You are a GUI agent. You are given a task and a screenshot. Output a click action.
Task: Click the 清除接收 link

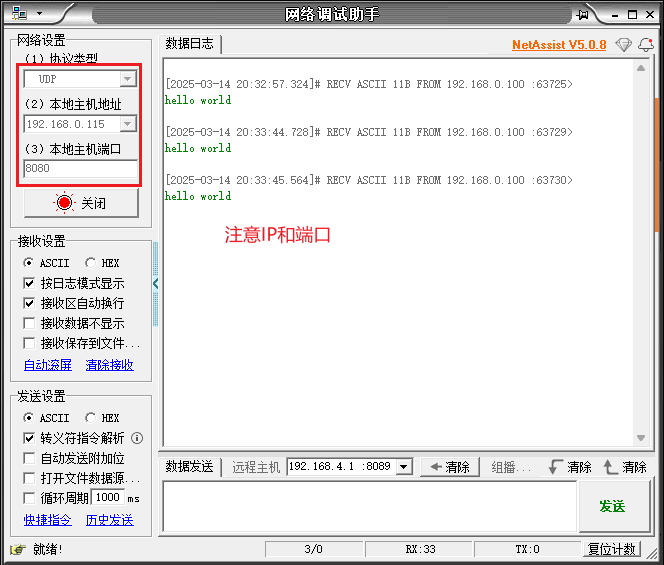pyautogui.click(x=110, y=365)
